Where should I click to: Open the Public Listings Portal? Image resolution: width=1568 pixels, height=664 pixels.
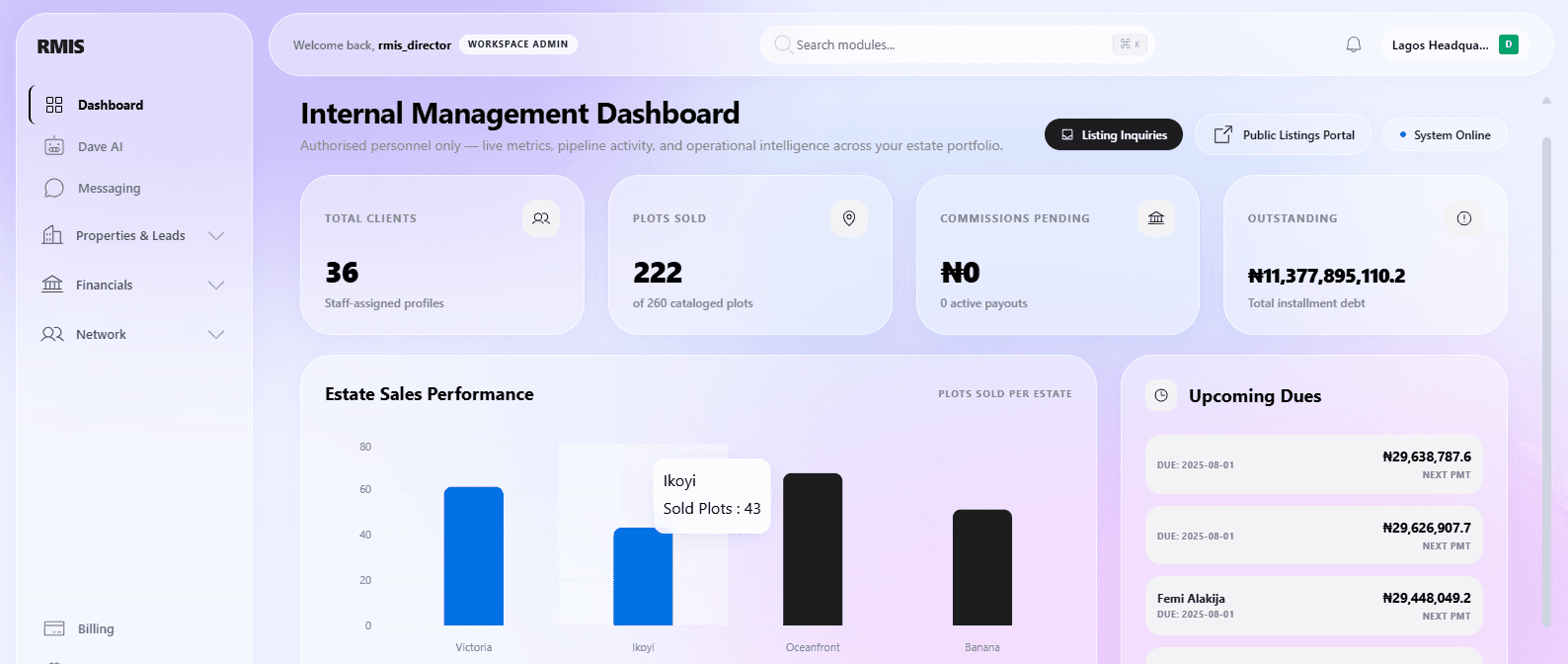point(1284,134)
